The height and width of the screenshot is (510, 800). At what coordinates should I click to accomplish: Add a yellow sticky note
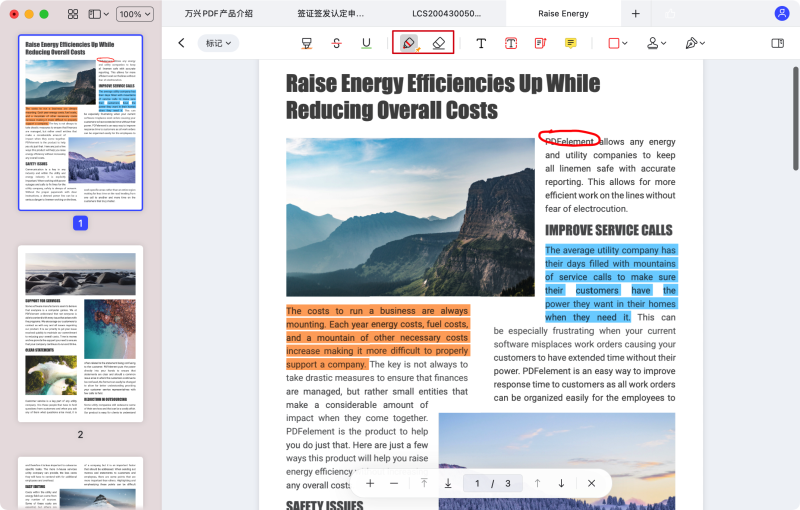coord(570,43)
